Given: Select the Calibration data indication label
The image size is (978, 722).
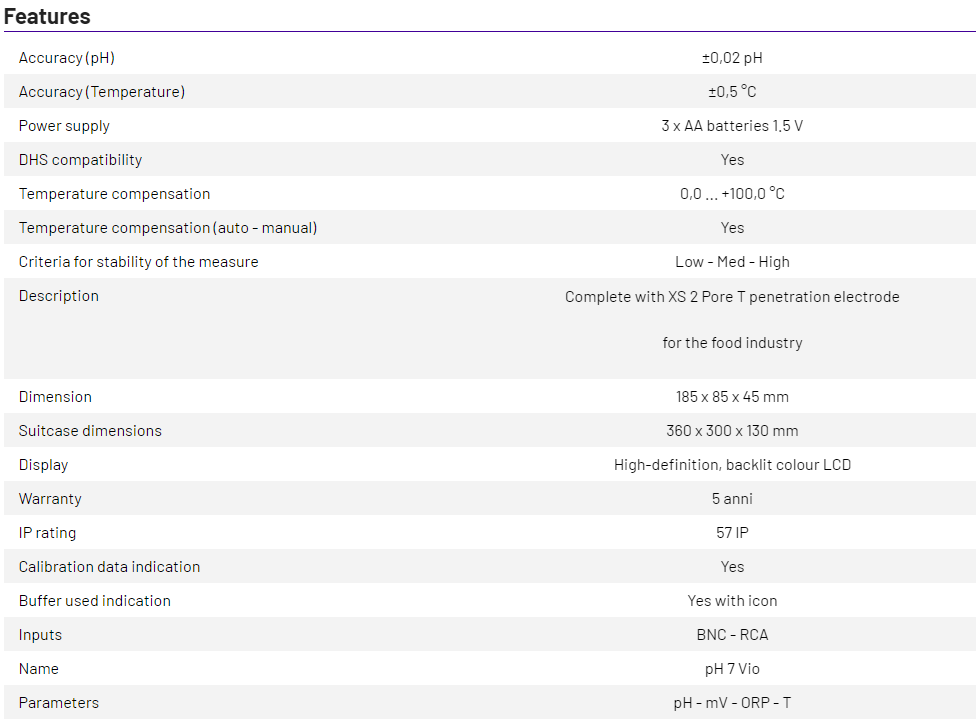Looking at the screenshot, I should [109, 567].
